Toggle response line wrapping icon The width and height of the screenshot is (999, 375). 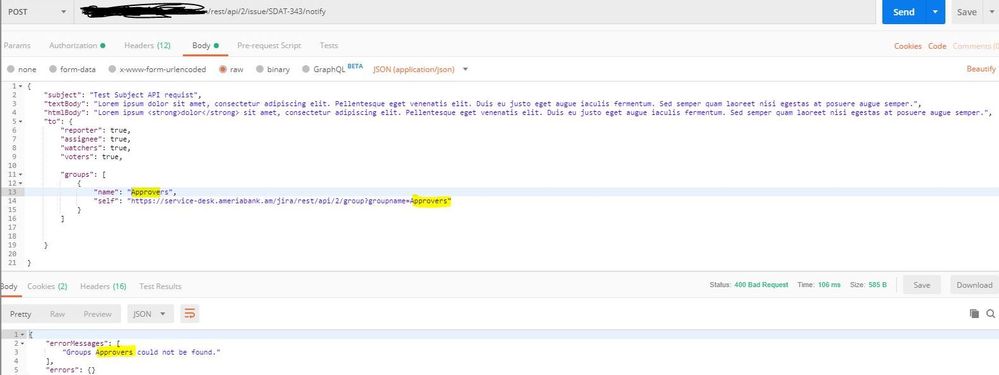point(190,313)
